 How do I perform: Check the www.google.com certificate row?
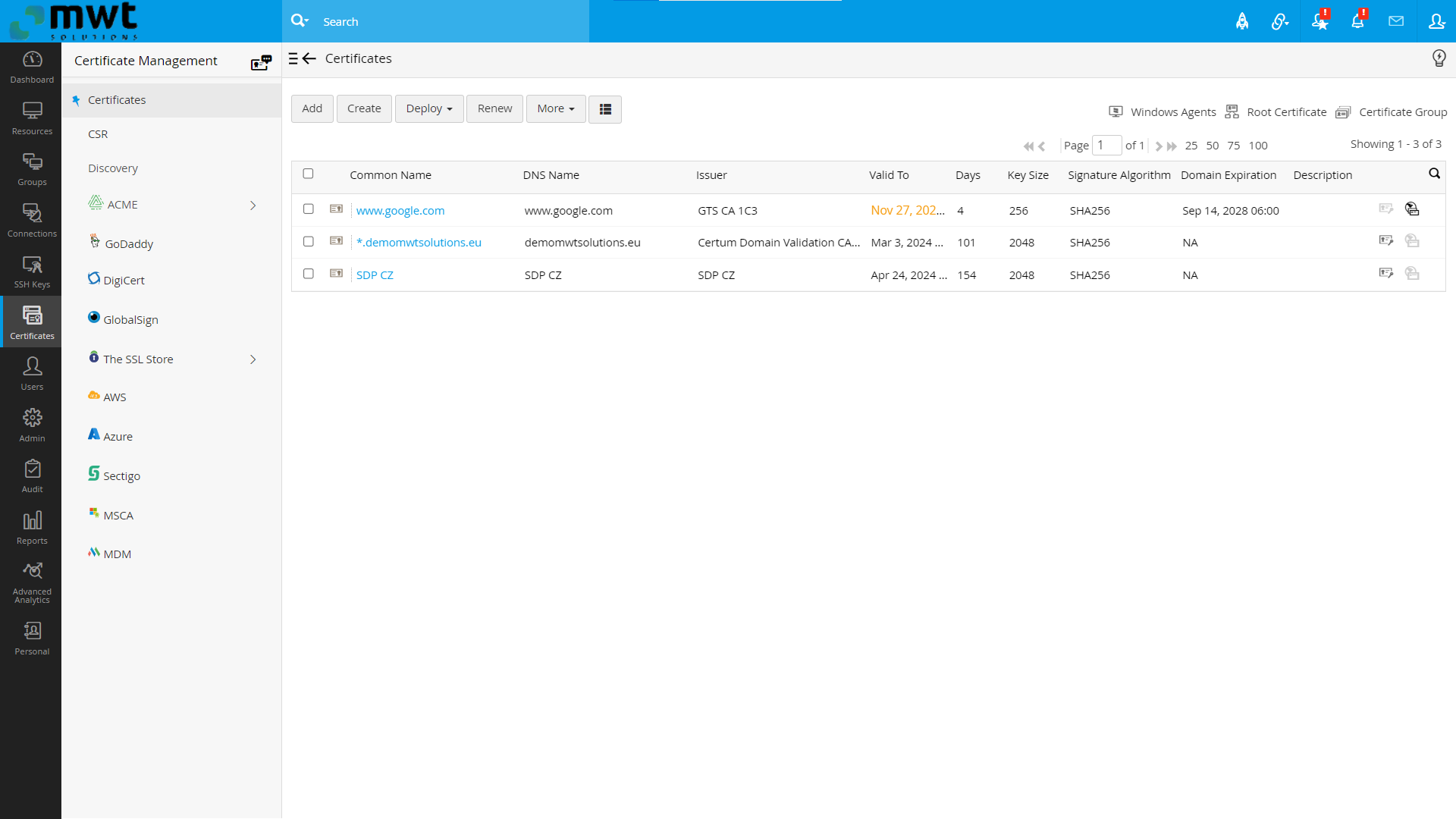[x=308, y=209]
